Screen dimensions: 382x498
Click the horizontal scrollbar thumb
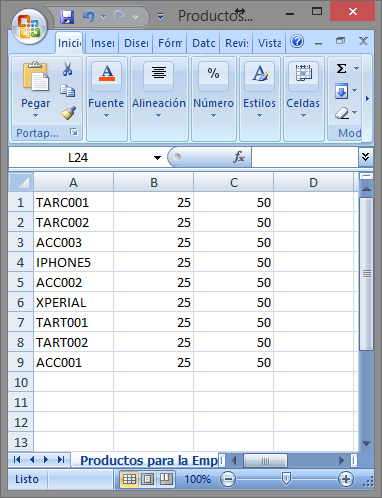(265, 461)
